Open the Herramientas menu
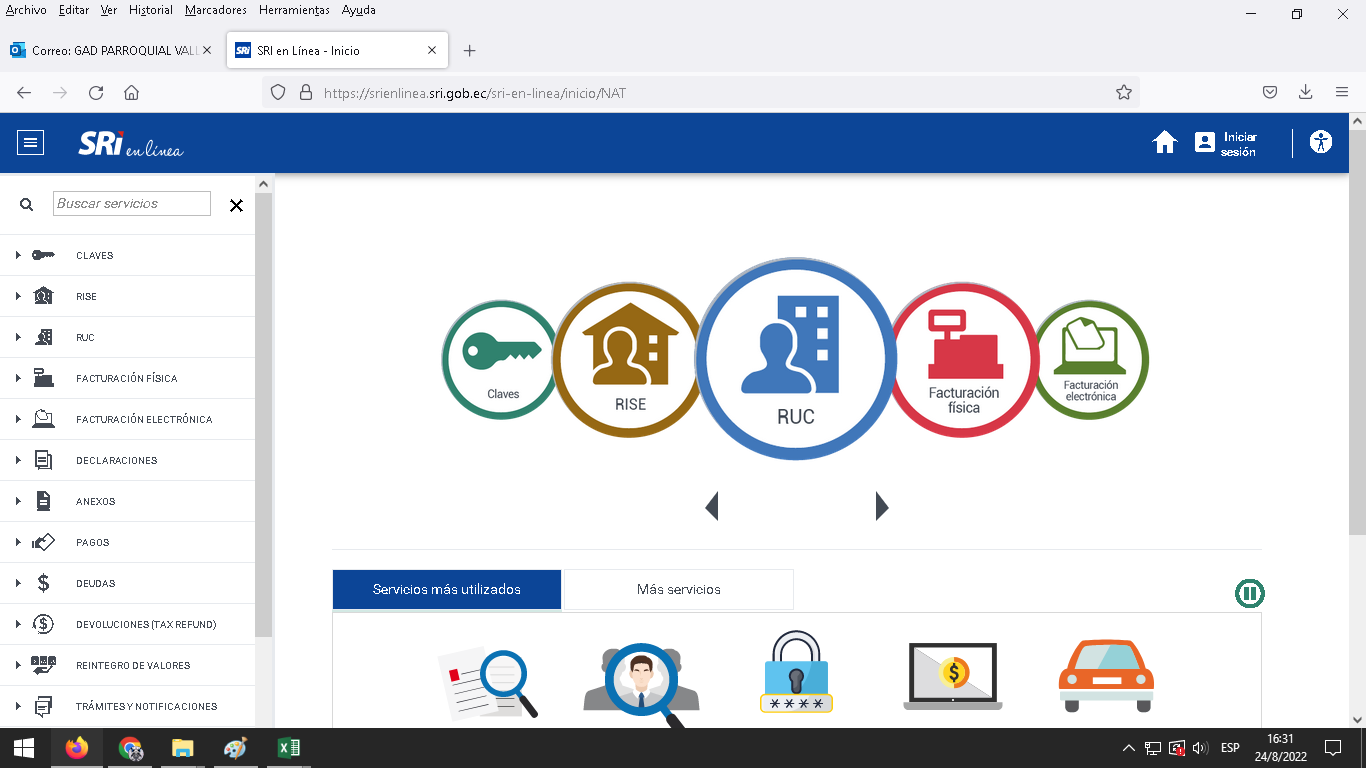This screenshot has height=768, width=1366. pos(295,10)
